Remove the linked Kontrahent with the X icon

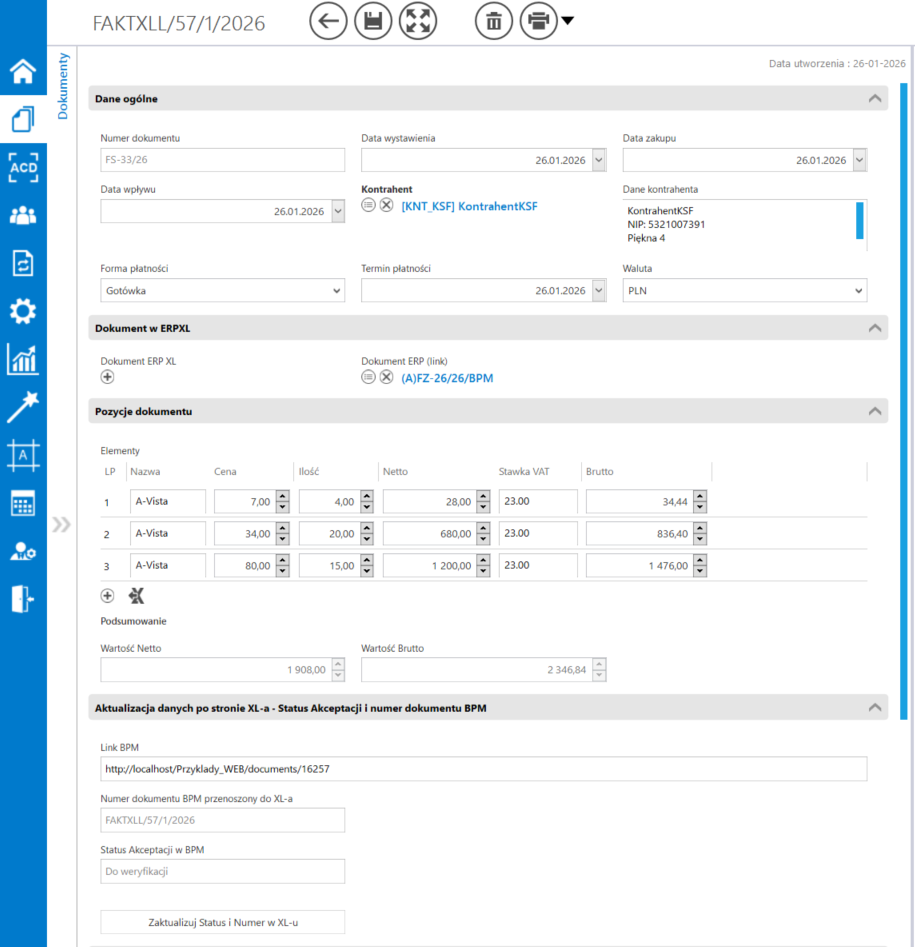386,205
